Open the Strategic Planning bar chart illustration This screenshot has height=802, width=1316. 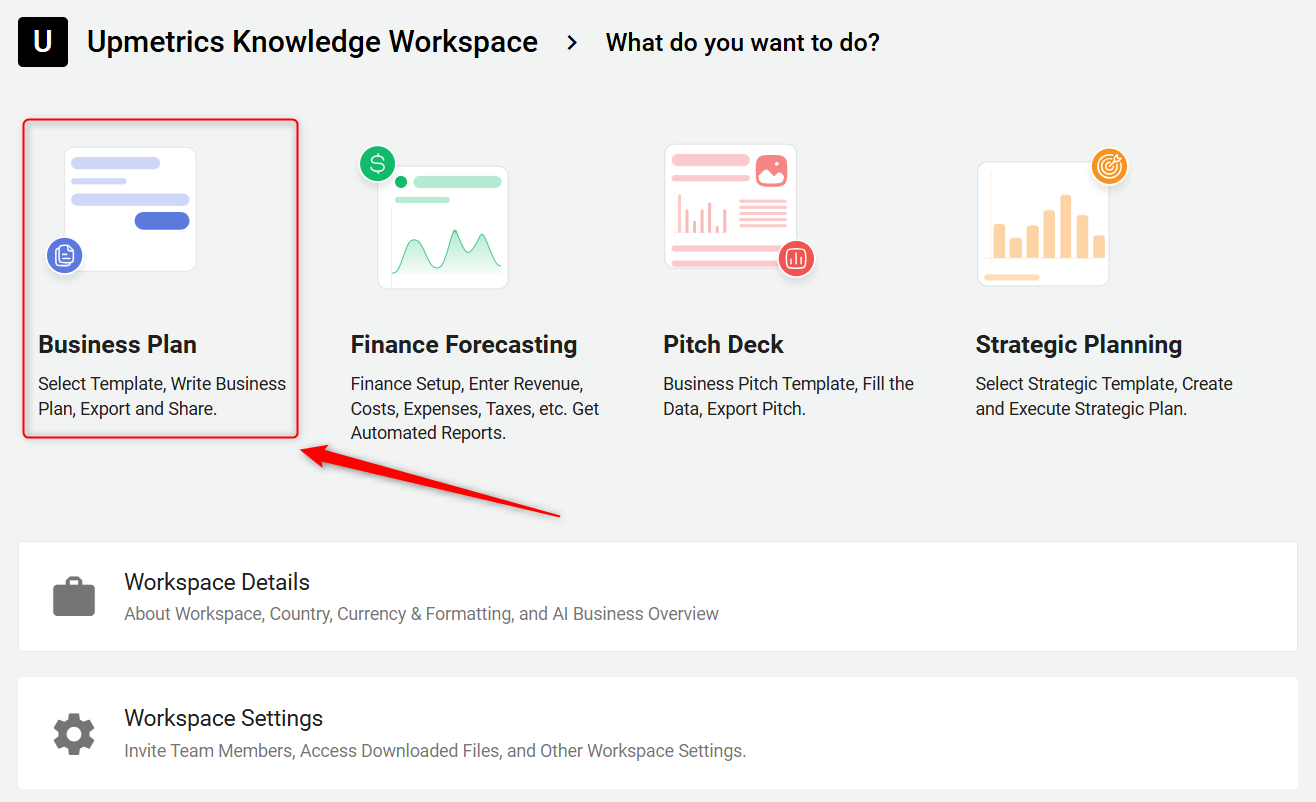tap(1052, 218)
